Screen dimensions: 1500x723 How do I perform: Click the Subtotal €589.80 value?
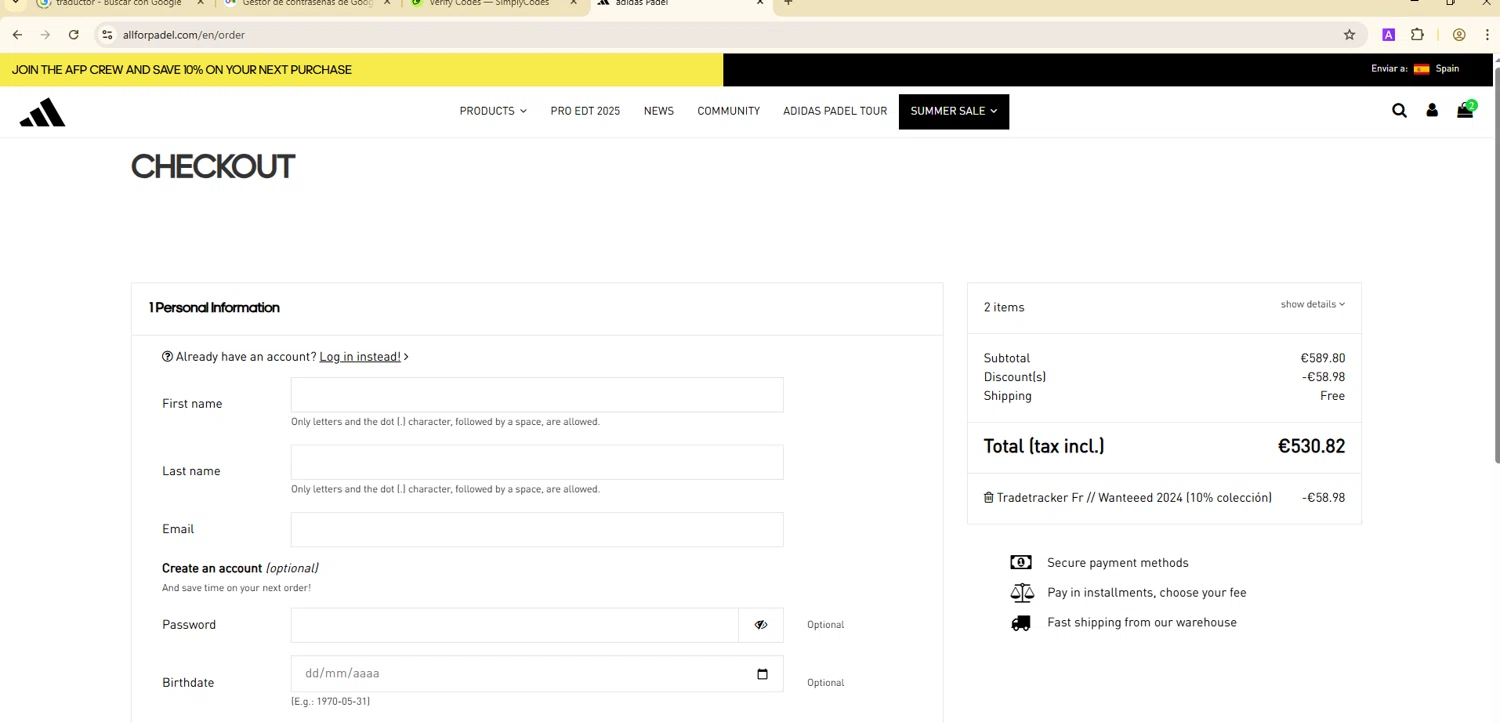tap(1322, 358)
